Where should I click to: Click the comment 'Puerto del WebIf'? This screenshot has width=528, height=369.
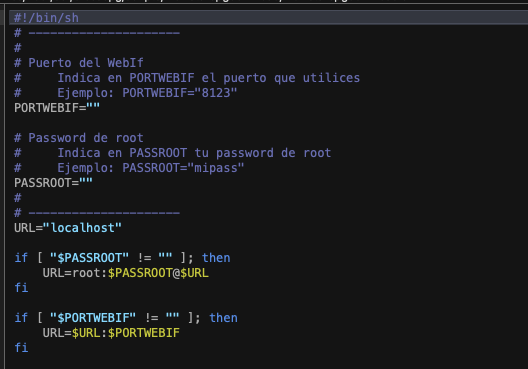click(x=86, y=63)
